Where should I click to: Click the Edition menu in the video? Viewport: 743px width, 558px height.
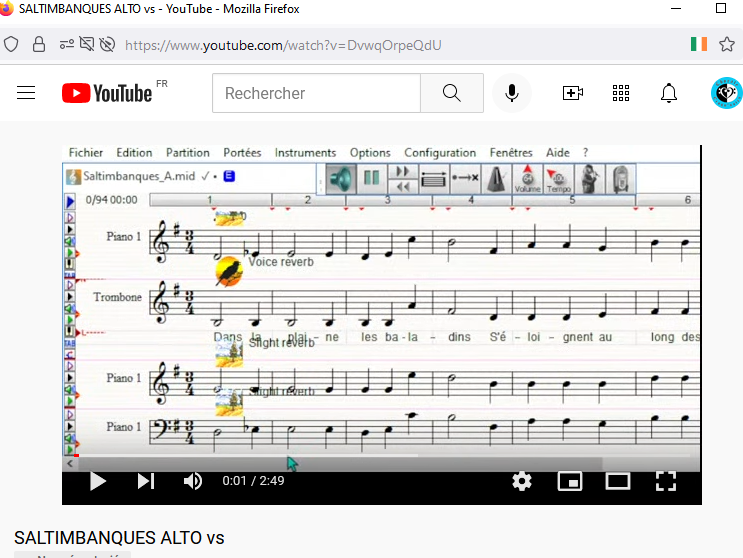pos(134,153)
